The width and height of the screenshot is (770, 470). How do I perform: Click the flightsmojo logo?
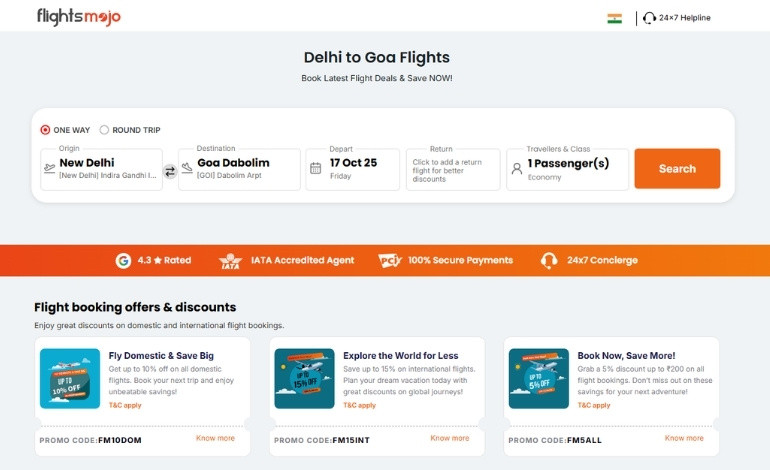(x=78, y=17)
